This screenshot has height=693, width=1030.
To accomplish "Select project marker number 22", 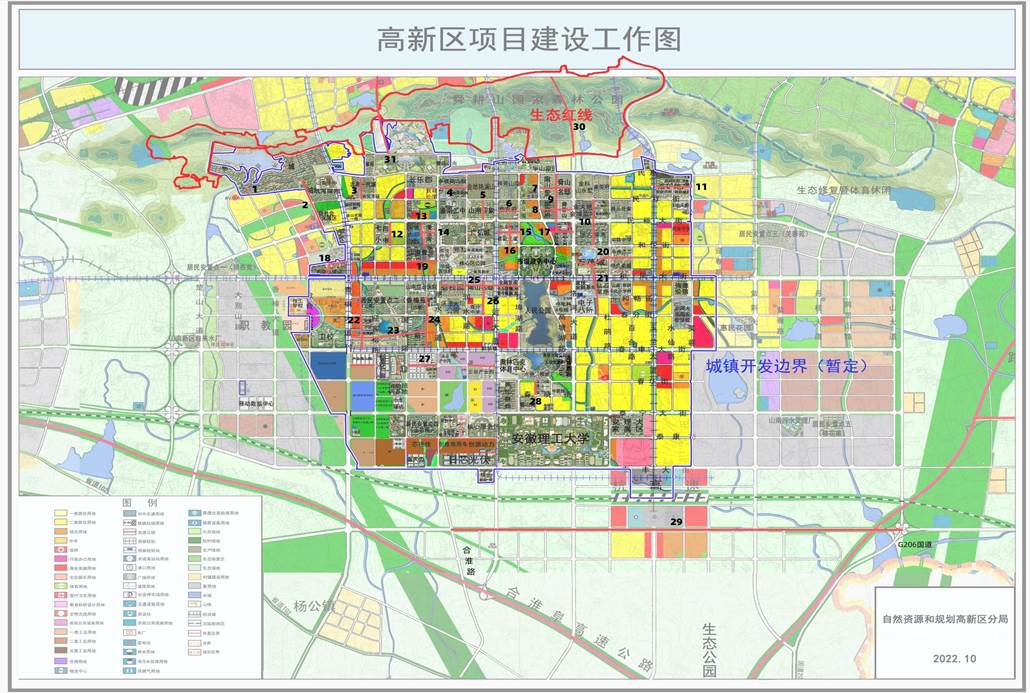I will point(354,321).
